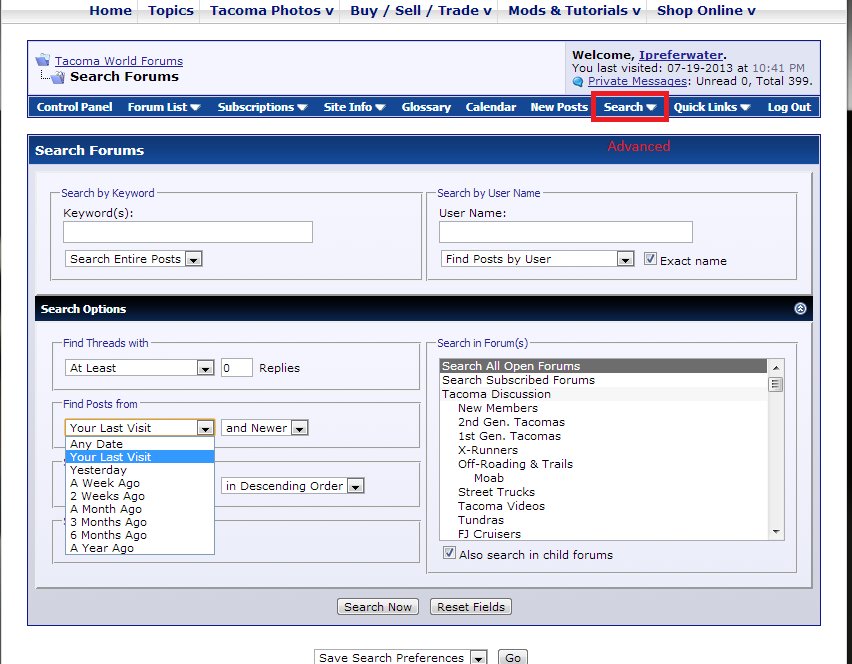Expand the Subscriptions menu
This screenshot has height=664, width=852.
pos(262,107)
